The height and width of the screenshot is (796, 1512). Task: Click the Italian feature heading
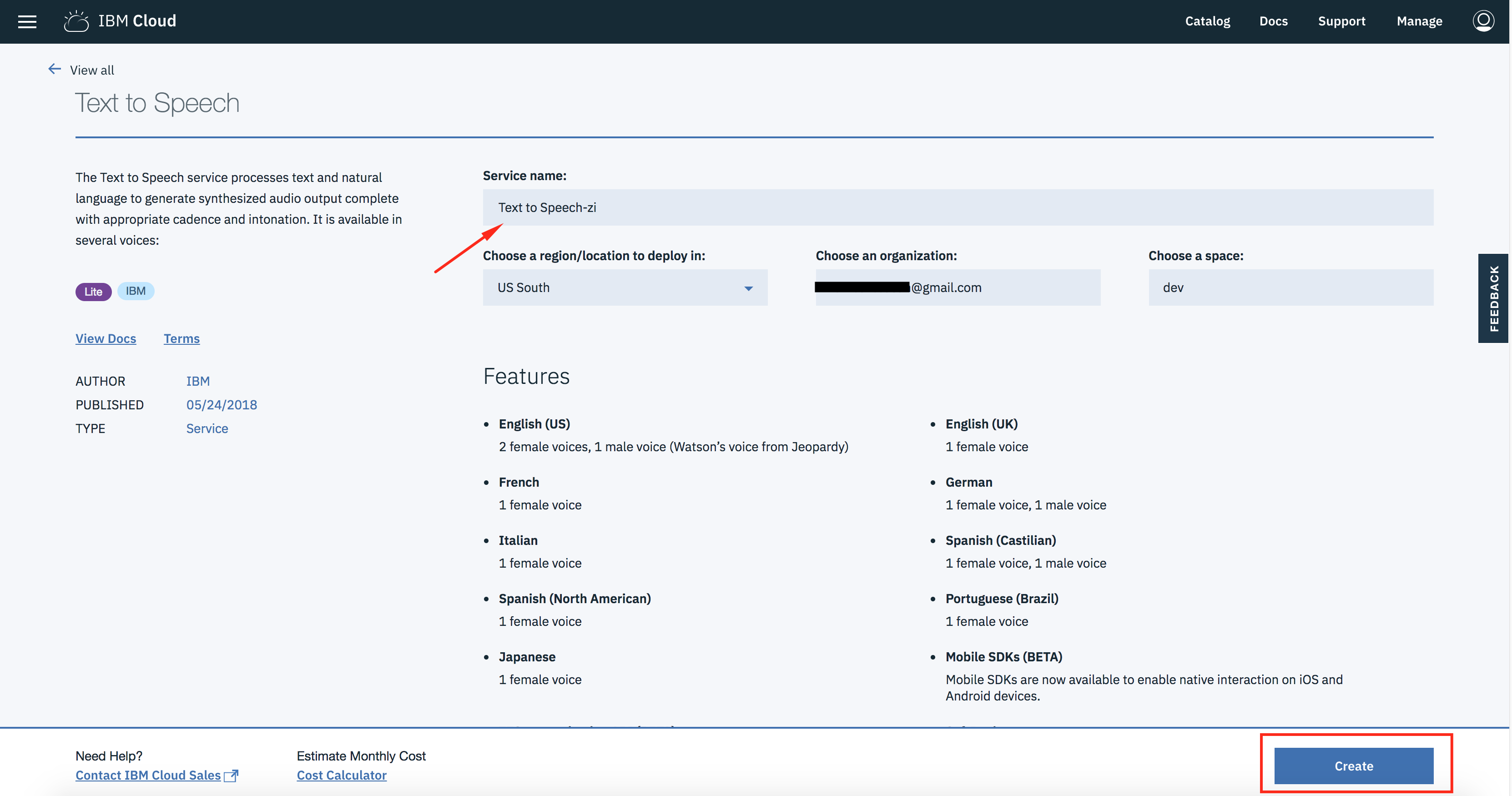click(x=518, y=541)
